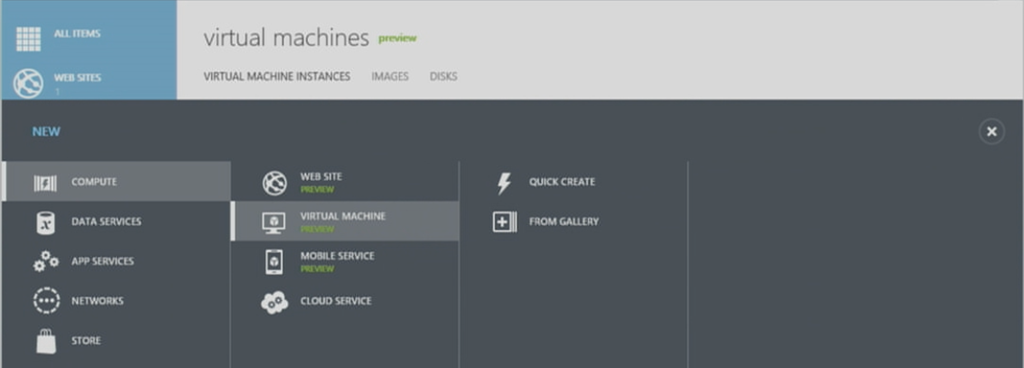Choose QUICK CREATE option label
Screen dimensions: 1024x368
click(562, 182)
